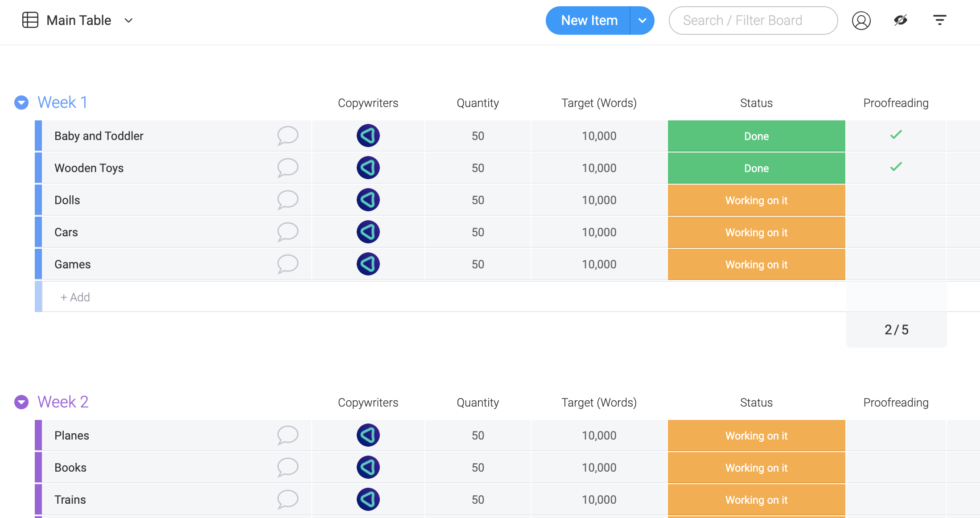The width and height of the screenshot is (980, 518).
Task: Change the orange status of Cars
Action: [756, 232]
